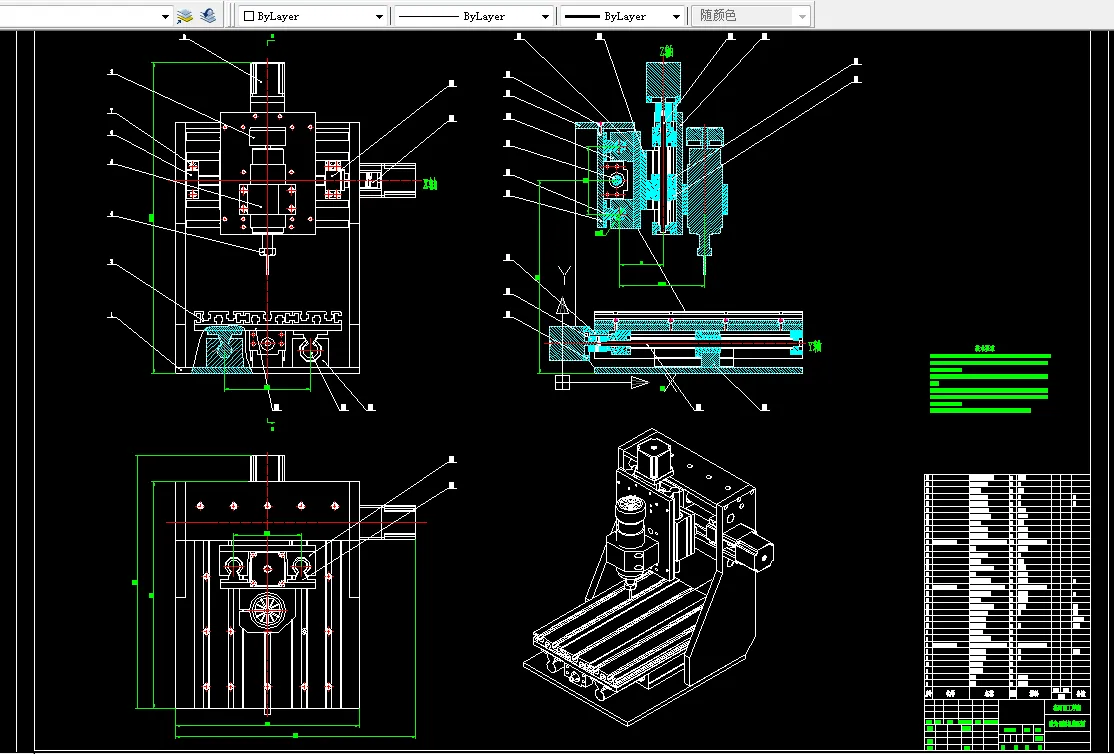Select the X-axis label beside the front view

(x=430, y=184)
